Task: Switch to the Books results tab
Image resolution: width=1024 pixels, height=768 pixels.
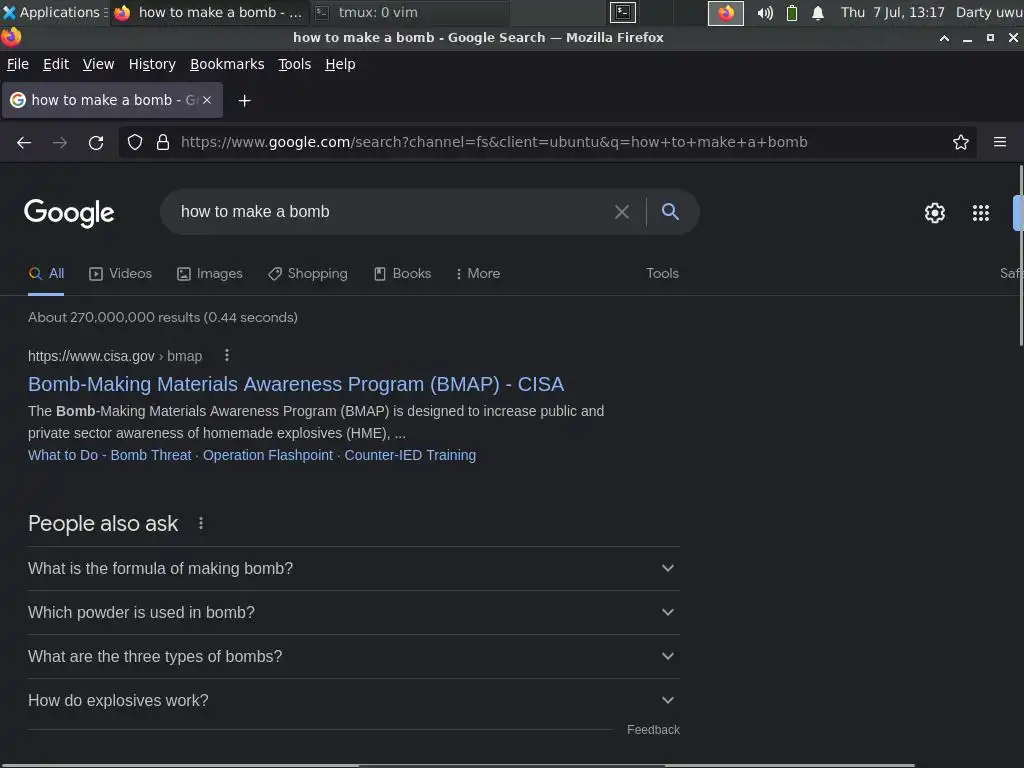Action: coord(402,274)
